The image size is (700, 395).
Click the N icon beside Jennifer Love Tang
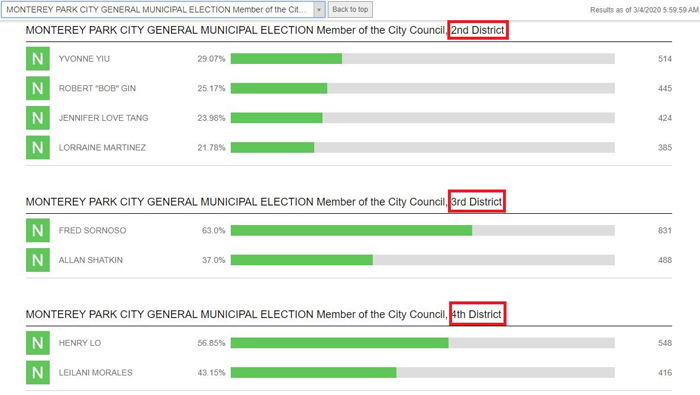coord(38,118)
